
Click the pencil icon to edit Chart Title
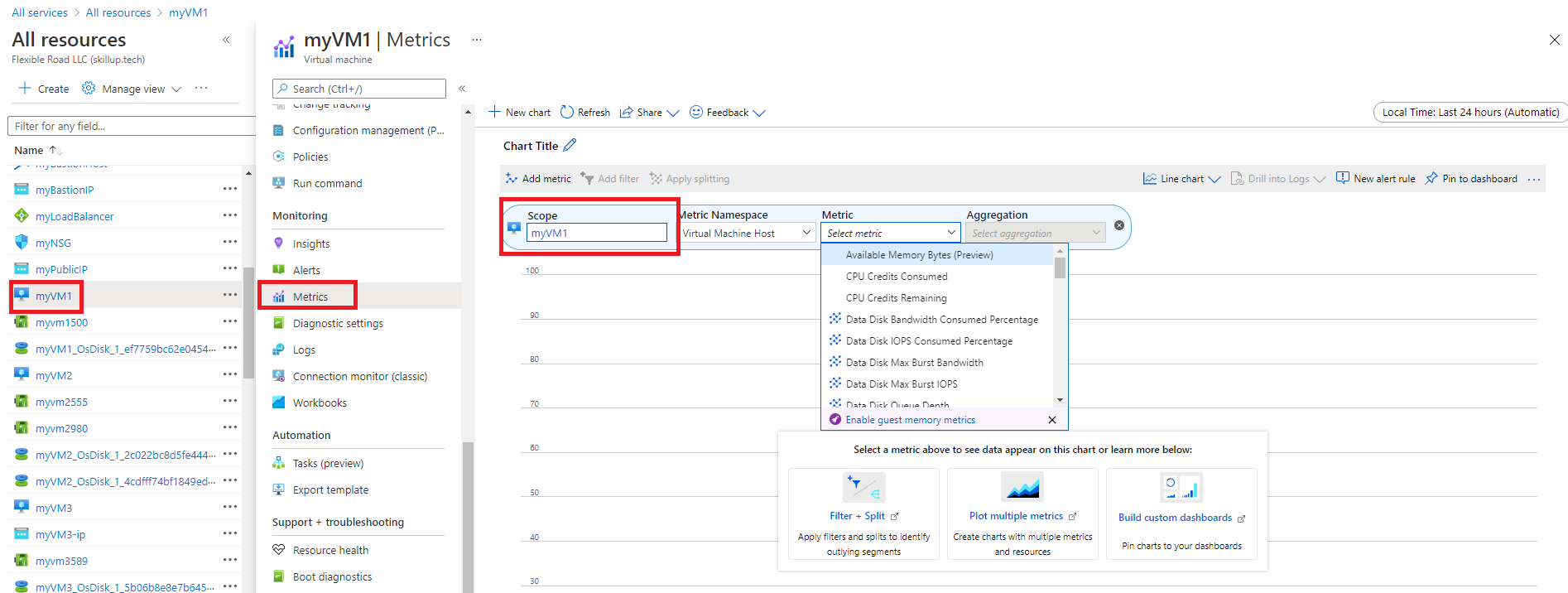[570, 145]
